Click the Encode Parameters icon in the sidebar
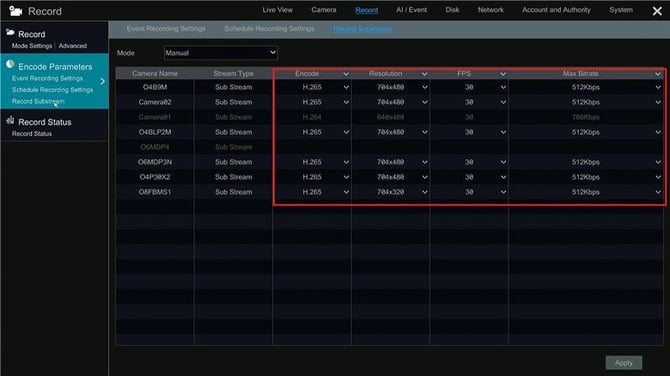 click(10, 65)
